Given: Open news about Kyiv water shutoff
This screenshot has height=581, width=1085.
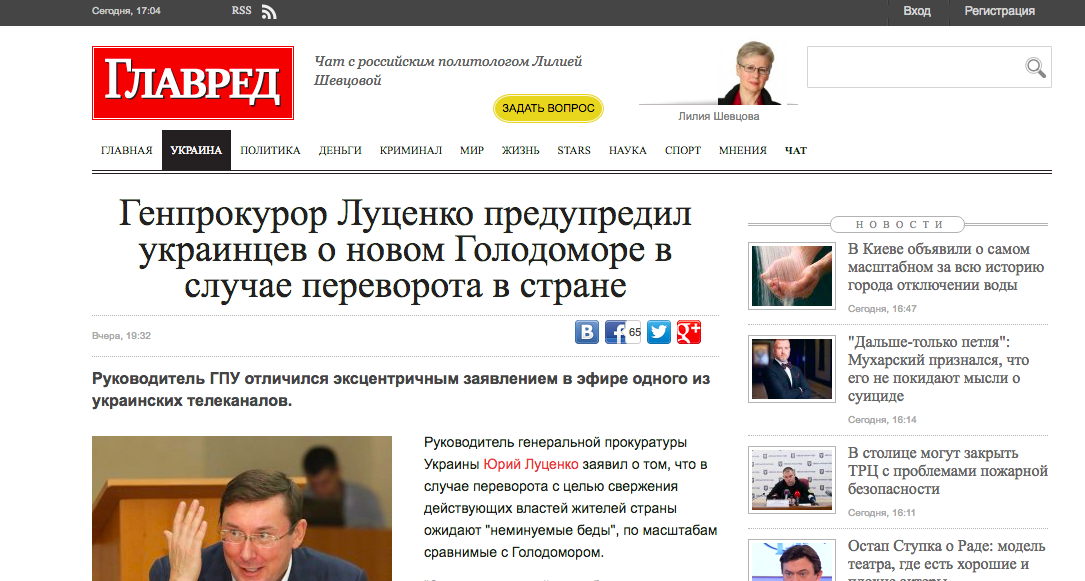Looking at the screenshot, I should (x=945, y=267).
